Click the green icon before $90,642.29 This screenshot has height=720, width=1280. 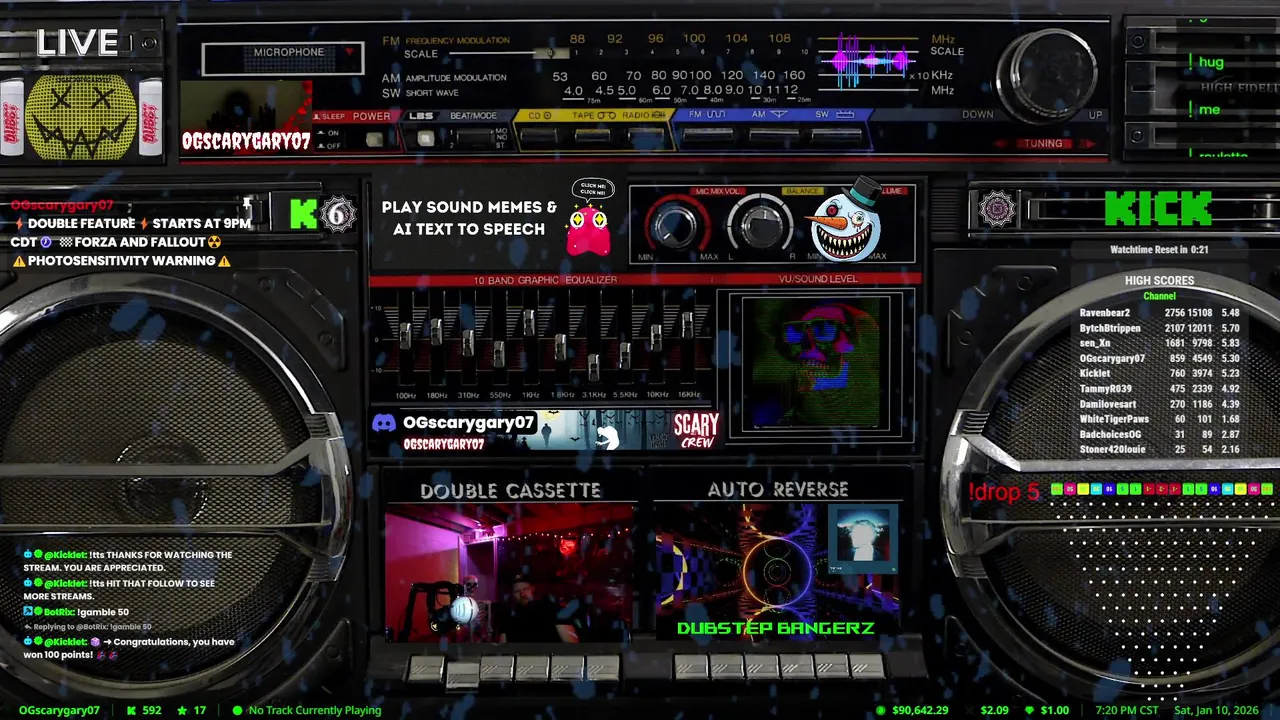click(881, 710)
